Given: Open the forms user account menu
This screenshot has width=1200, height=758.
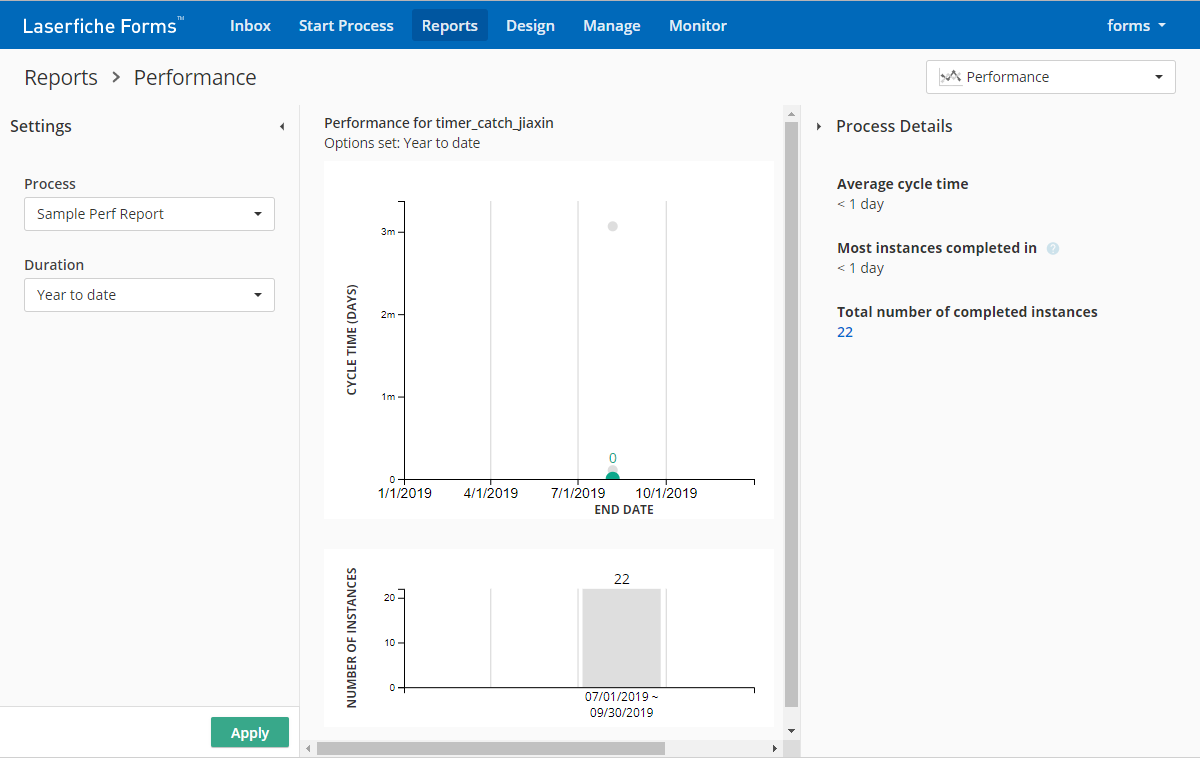Looking at the screenshot, I should tap(1136, 26).
